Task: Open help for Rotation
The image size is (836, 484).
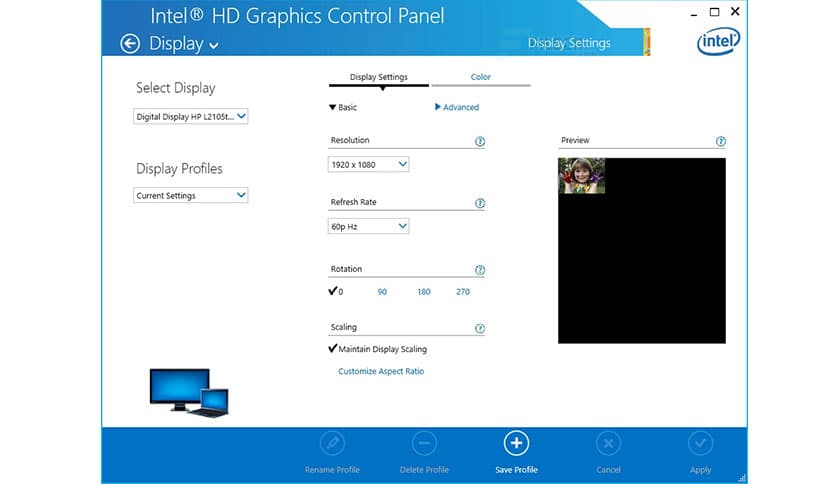Action: tap(480, 270)
